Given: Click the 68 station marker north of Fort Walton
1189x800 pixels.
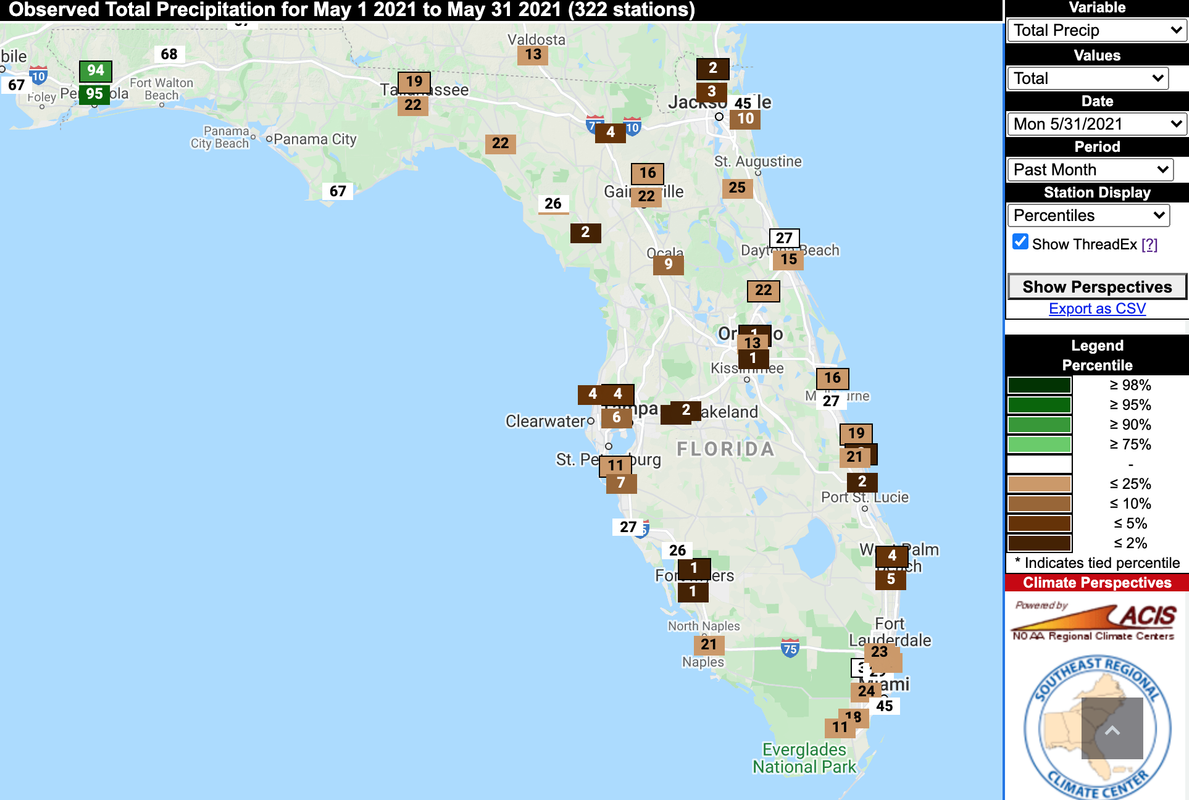Looking at the screenshot, I should click(x=169, y=55).
